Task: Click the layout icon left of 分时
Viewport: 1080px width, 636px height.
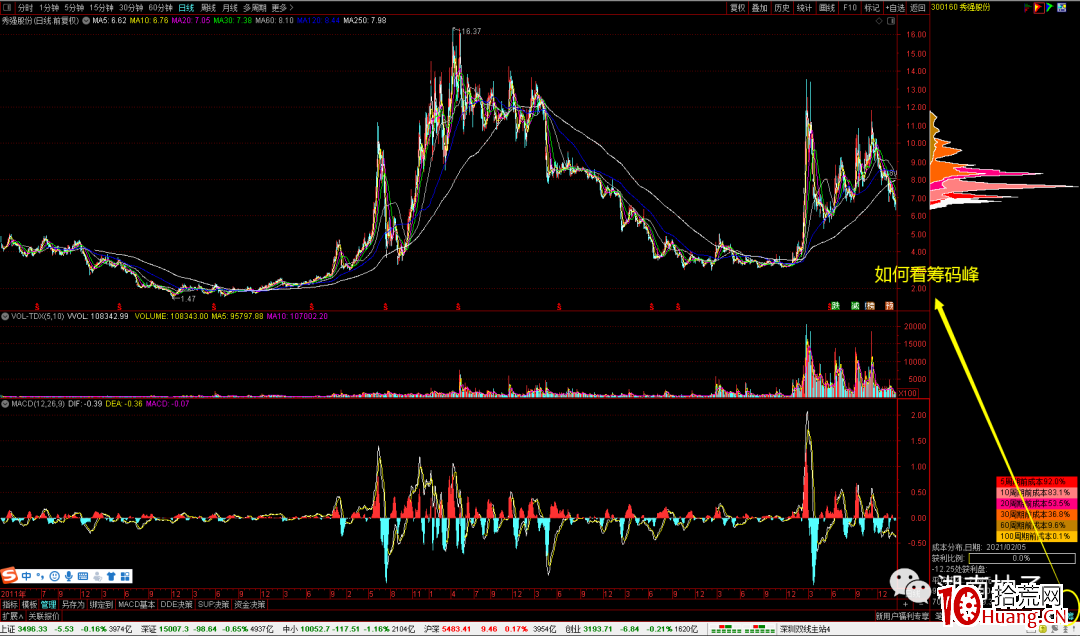Action: (8, 7)
